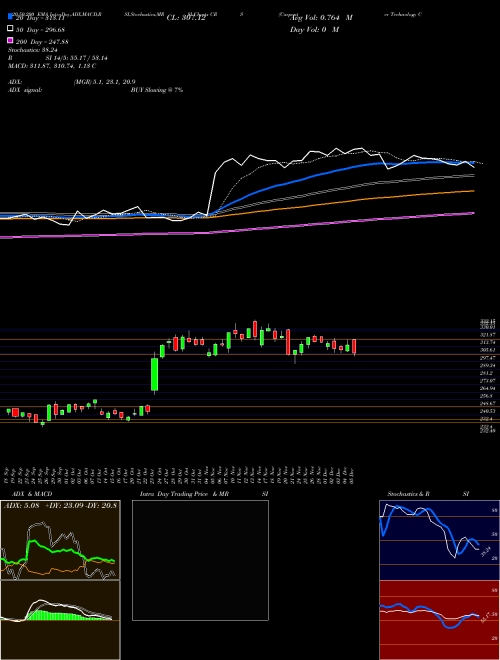
Task: Click the 'Avg Vol: 0.764 M' label
Action: pyautogui.click(x=322, y=18)
